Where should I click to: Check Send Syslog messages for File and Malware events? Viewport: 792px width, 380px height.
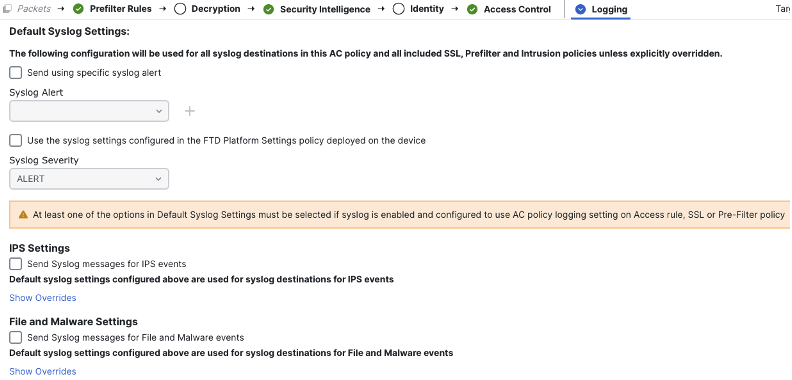coord(16,338)
